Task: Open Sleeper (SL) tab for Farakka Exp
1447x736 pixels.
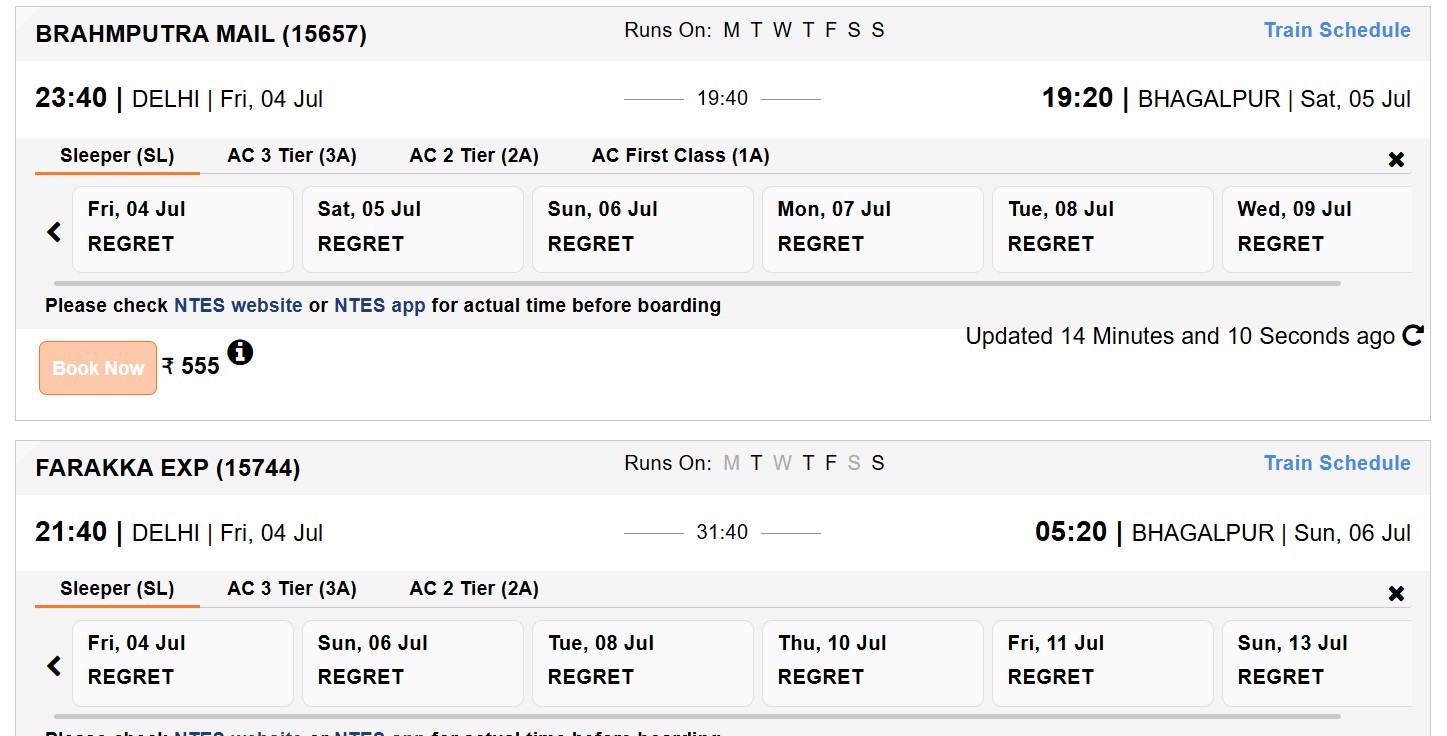Action: coord(117,589)
